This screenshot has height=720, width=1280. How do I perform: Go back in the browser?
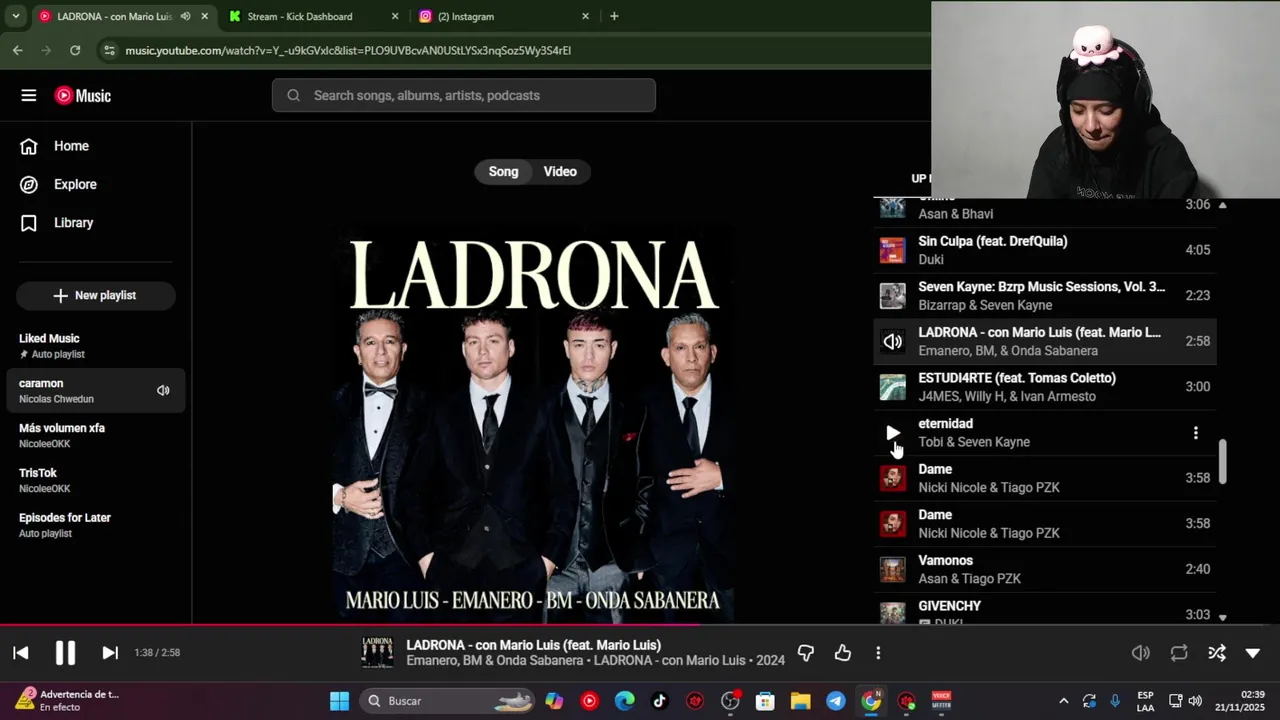(17, 50)
